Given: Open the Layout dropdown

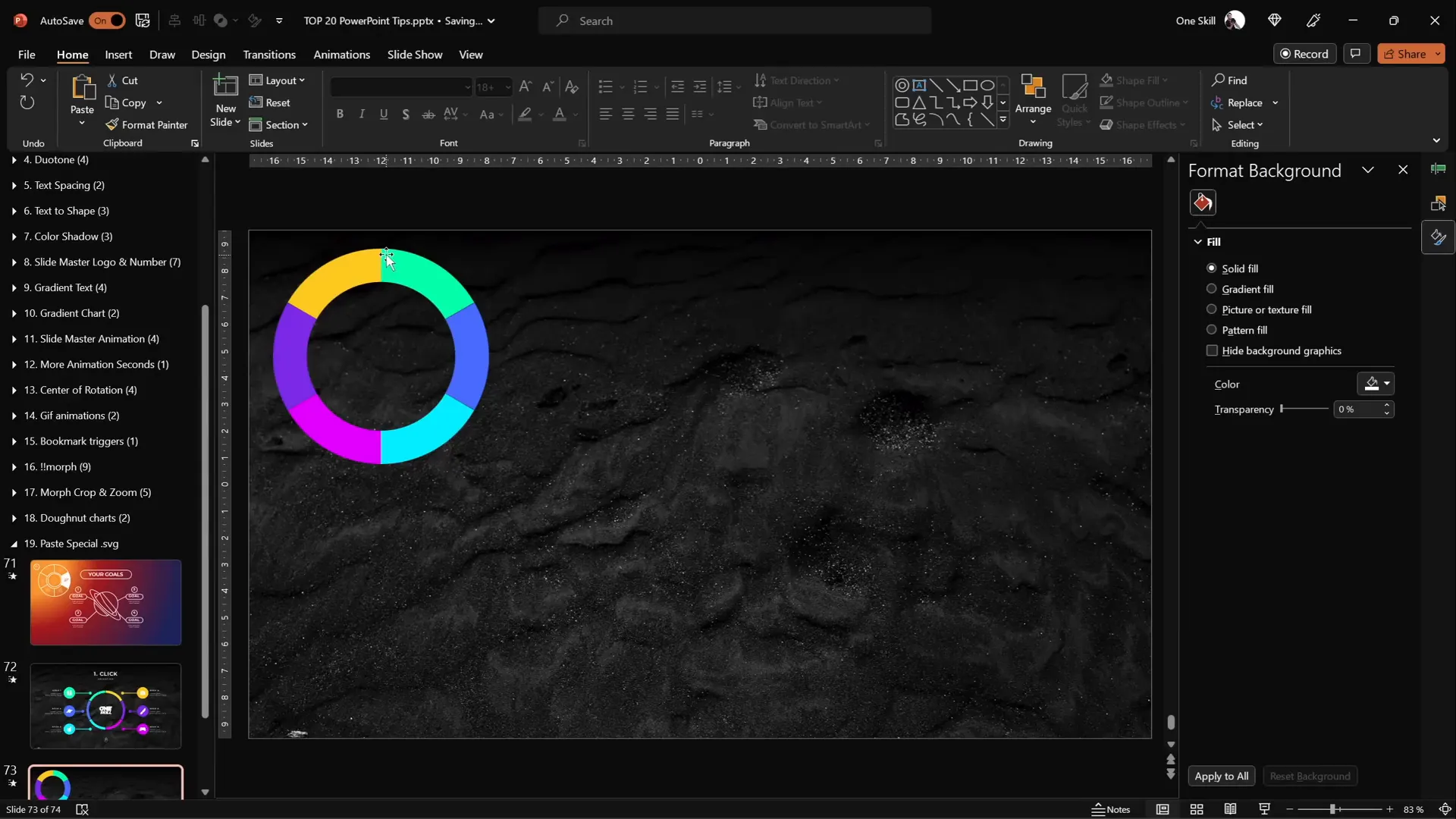Looking at the screenshot, I should coord(278,80).
